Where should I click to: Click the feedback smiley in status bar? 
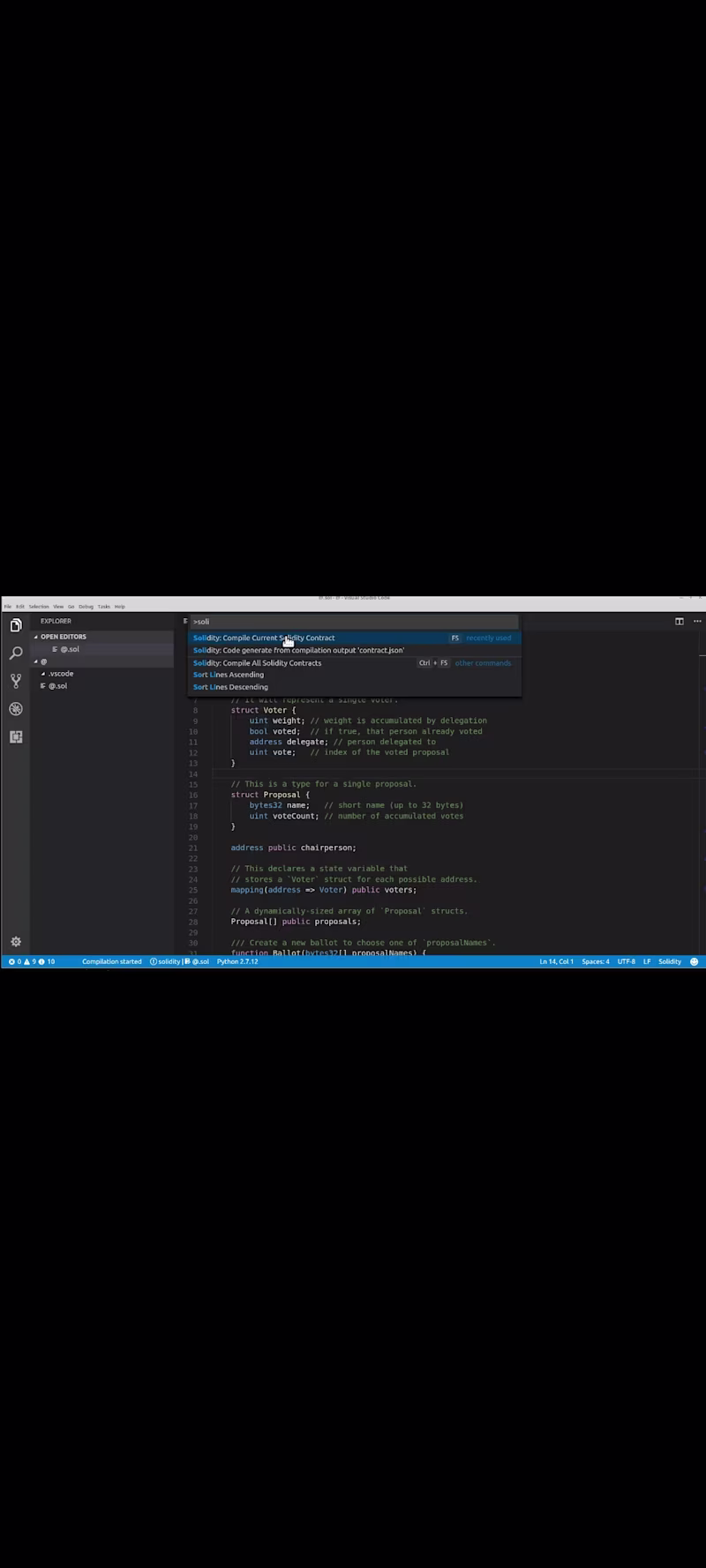(x=695, y=961)
